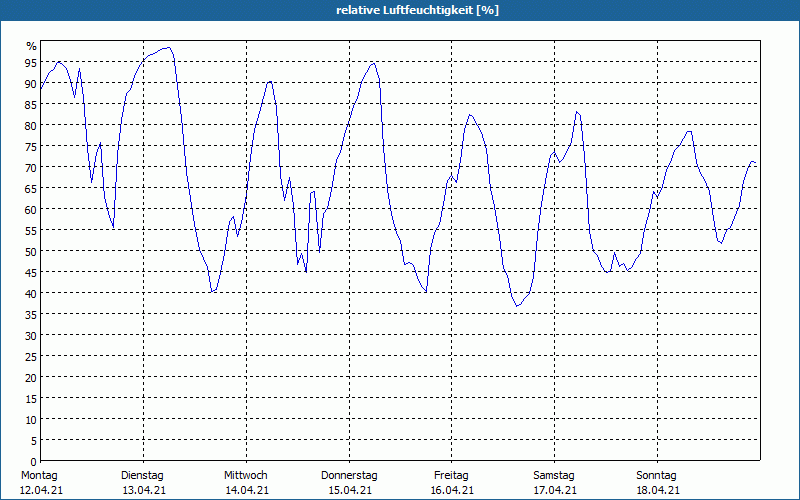
Task: Click the 75 value on y-axis
Action: coord(31,146)
